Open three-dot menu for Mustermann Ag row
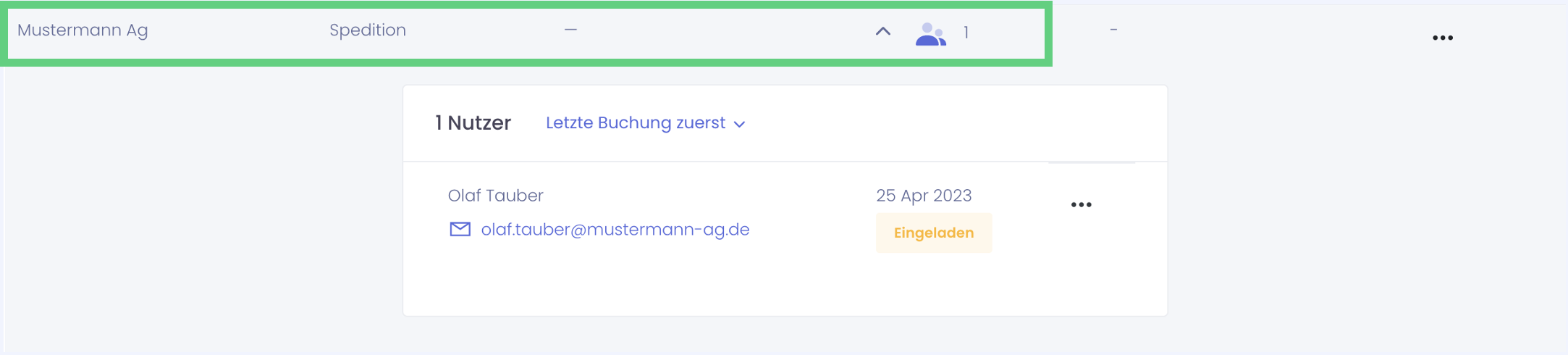Viewport: 1568px width, 355px height. [1442, 38]
